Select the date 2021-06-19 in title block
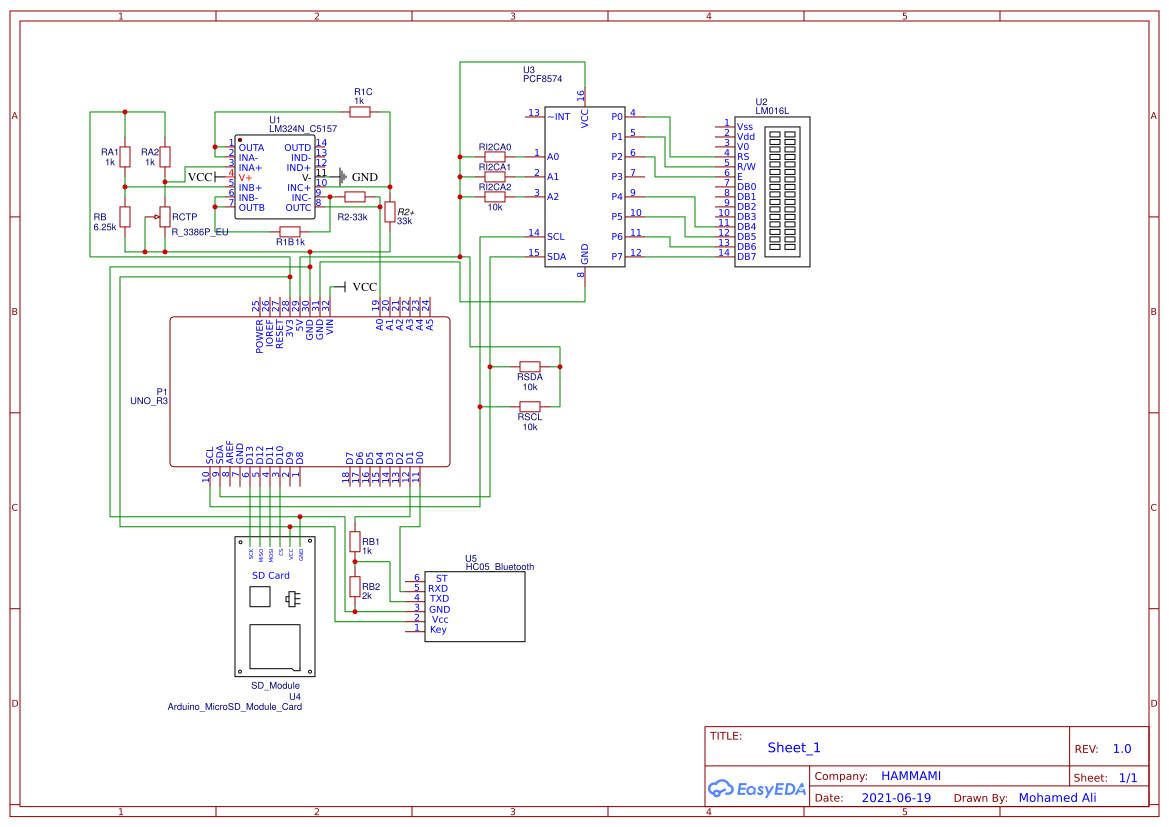Screen dimensions: 1169x827 pyautogui.click(x=897, y=797)
